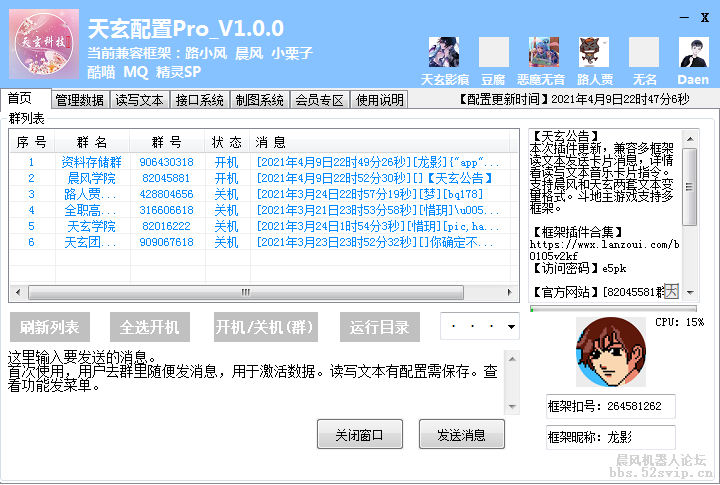Click the 群名 column header
The width and height of the screenshot is (720, 485).
click(x=92, y=142)
